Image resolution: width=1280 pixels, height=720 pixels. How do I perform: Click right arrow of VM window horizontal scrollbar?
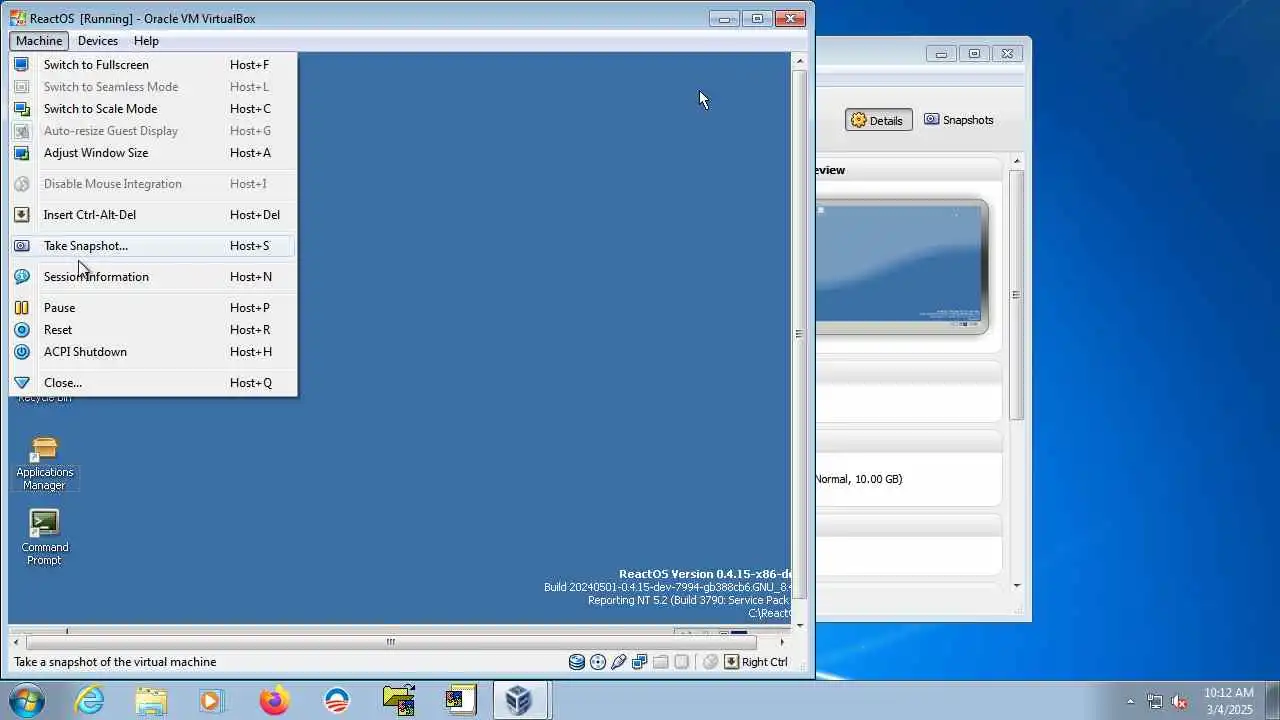point(782,642)
